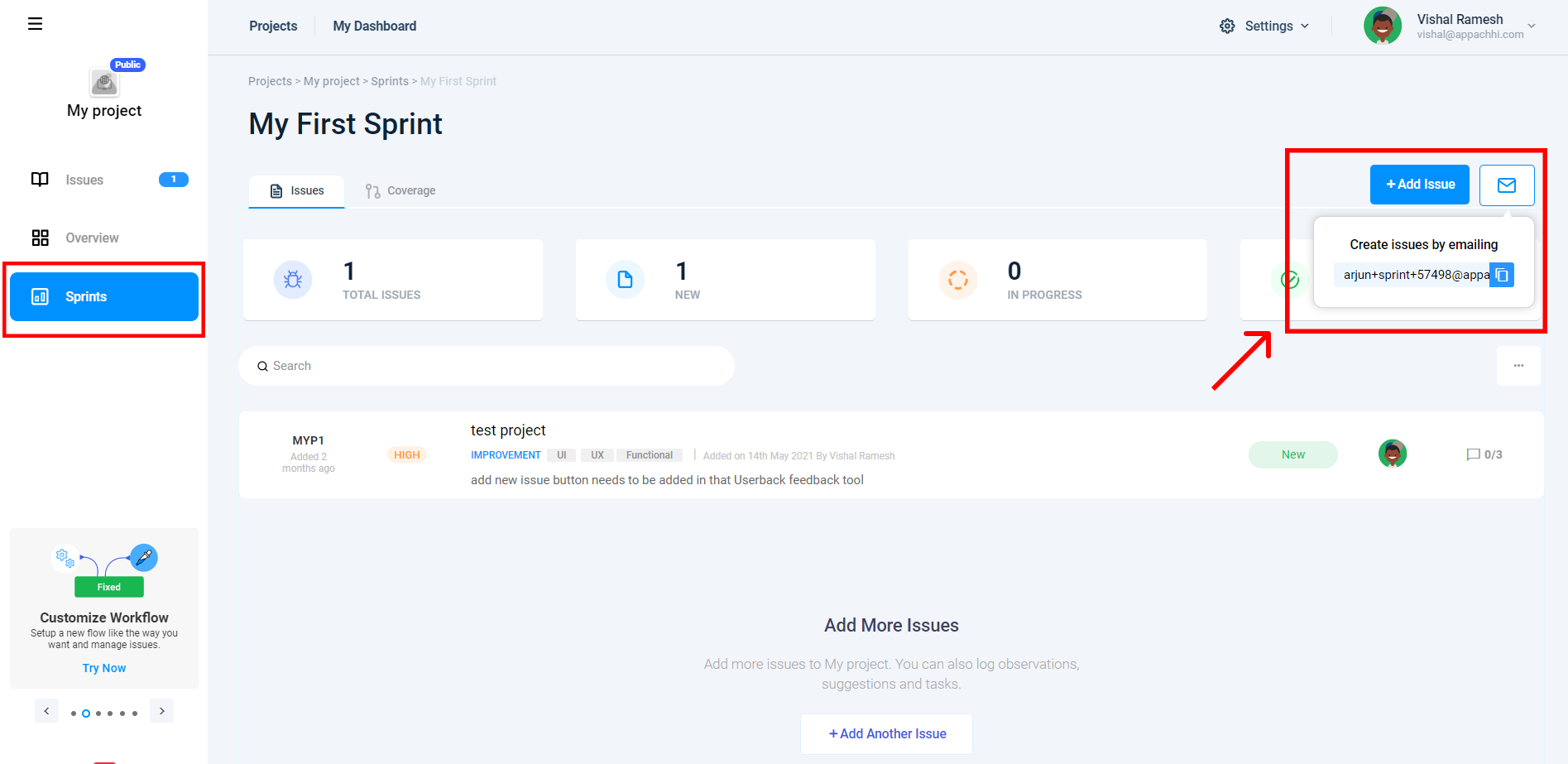Select the arjun+sprint email address field
1568x764 pixels.
[x=1412, y=275]
